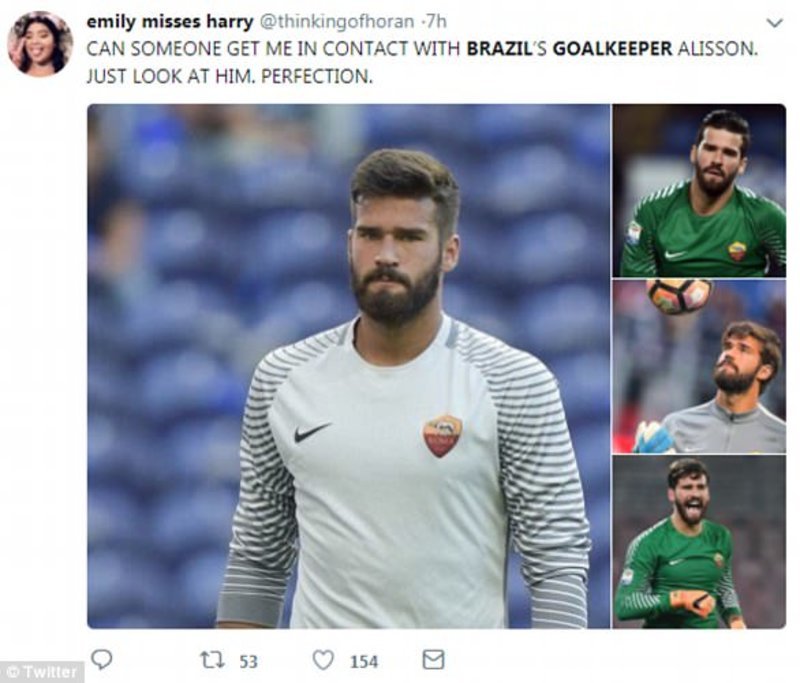Click the reply speech bubble icon
The width and height of the screenshot is (800, 683).
point(101,659)
